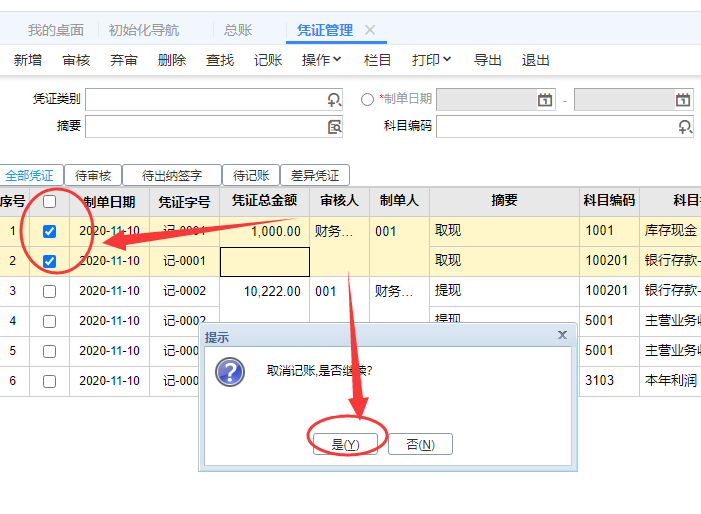Select the 制单日期 radio button
Viewport: 701px width, 514px height.
(x=367, y=99)
